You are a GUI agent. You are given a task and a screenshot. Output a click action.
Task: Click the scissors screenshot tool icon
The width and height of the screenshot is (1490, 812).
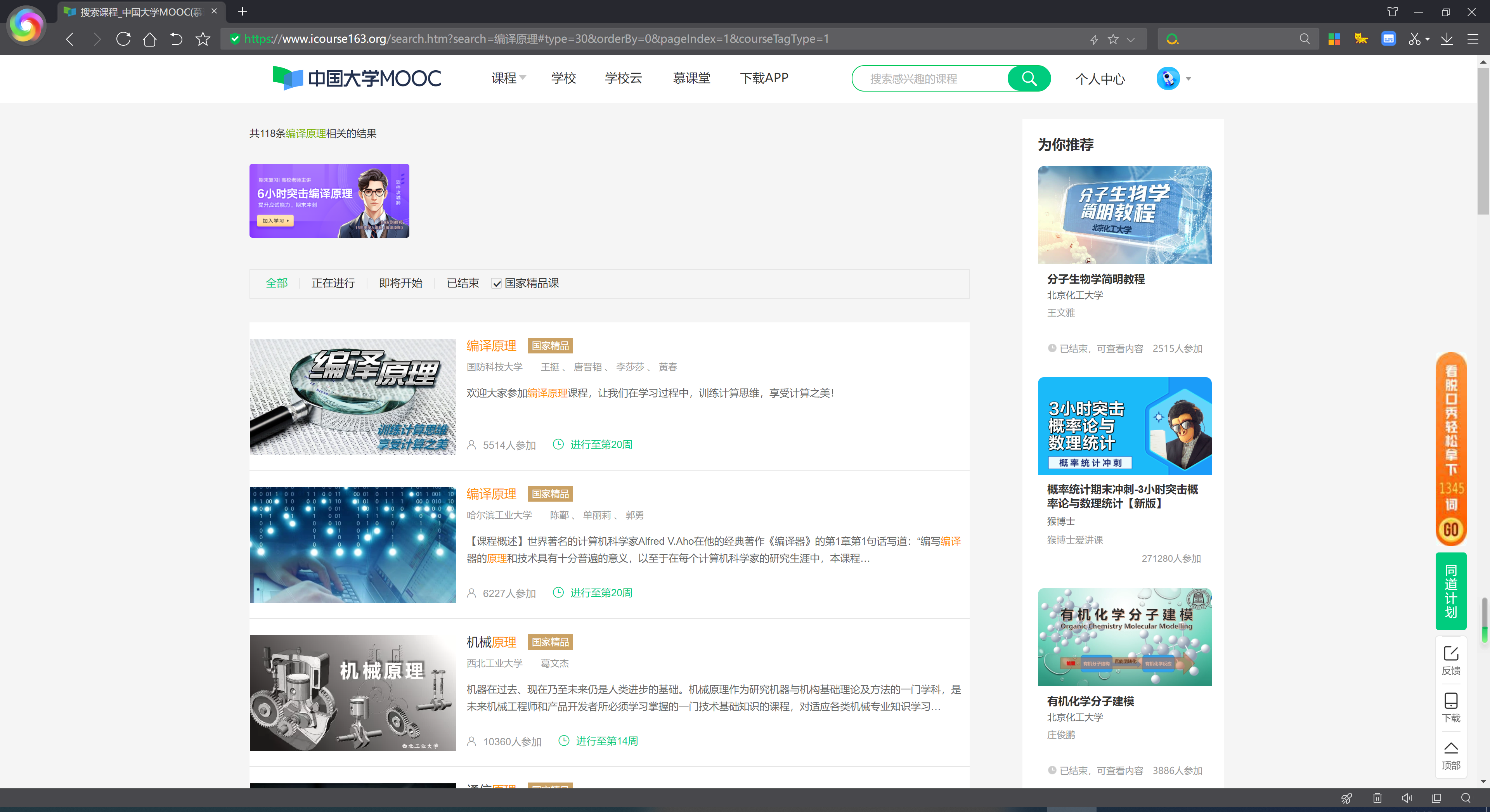tap(1414, 39)
